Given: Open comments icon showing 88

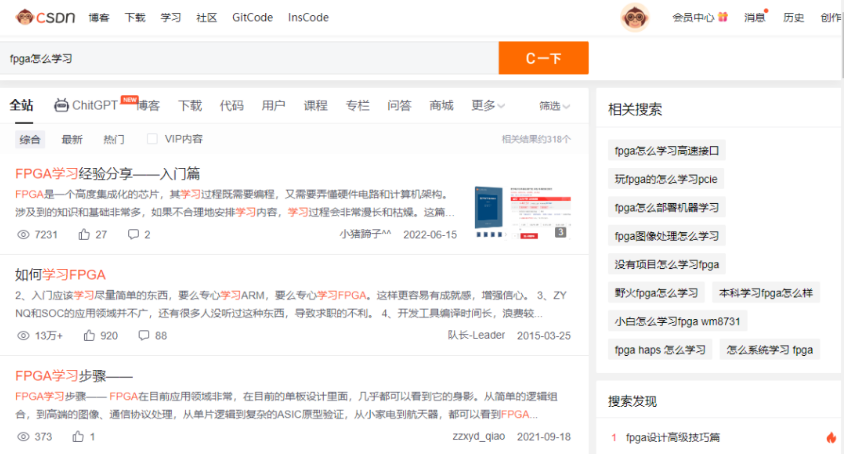Looking at the screenshot, I should coord(144,336).
